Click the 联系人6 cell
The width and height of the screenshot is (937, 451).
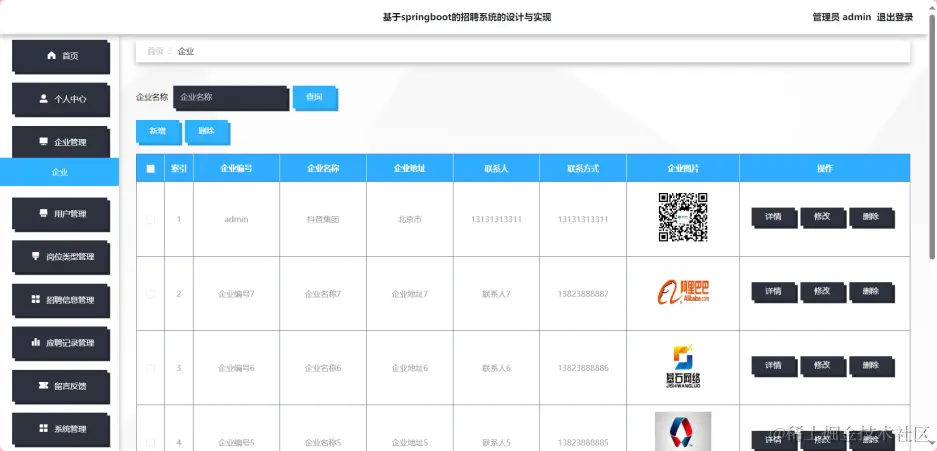[x=496, y=368]
